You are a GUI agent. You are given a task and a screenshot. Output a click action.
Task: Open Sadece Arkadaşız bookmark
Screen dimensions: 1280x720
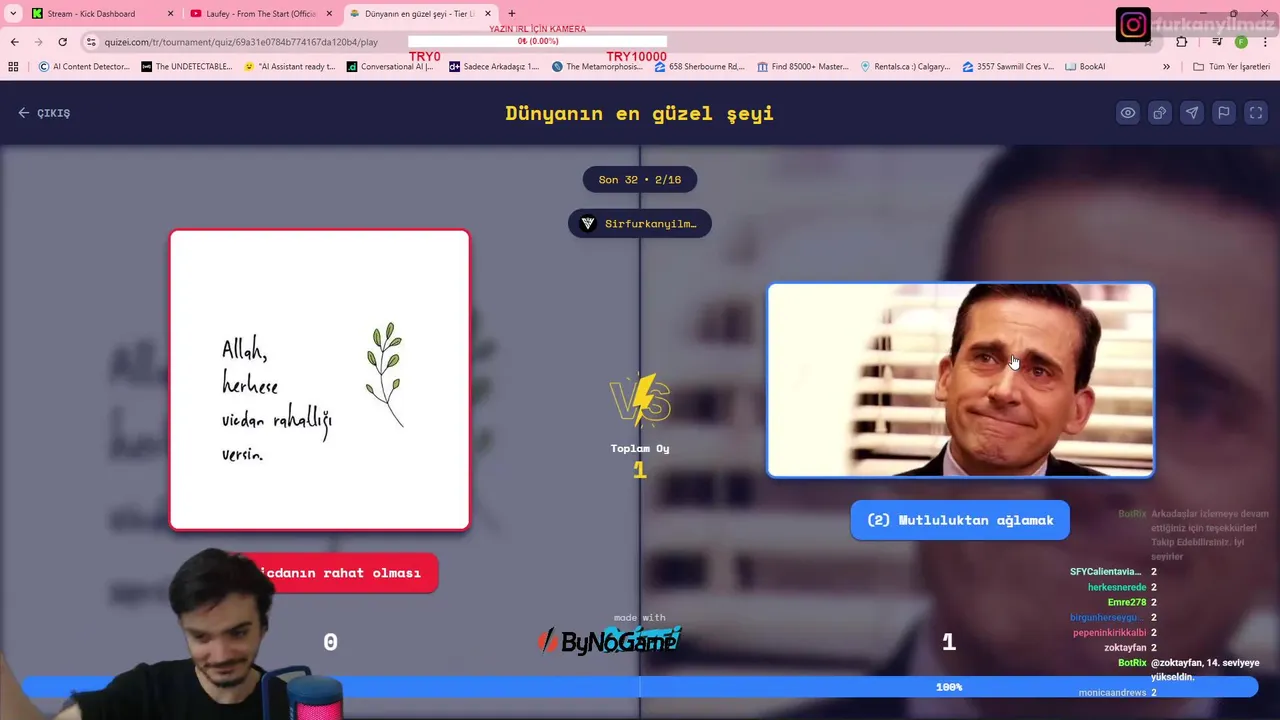coord(494,67)
